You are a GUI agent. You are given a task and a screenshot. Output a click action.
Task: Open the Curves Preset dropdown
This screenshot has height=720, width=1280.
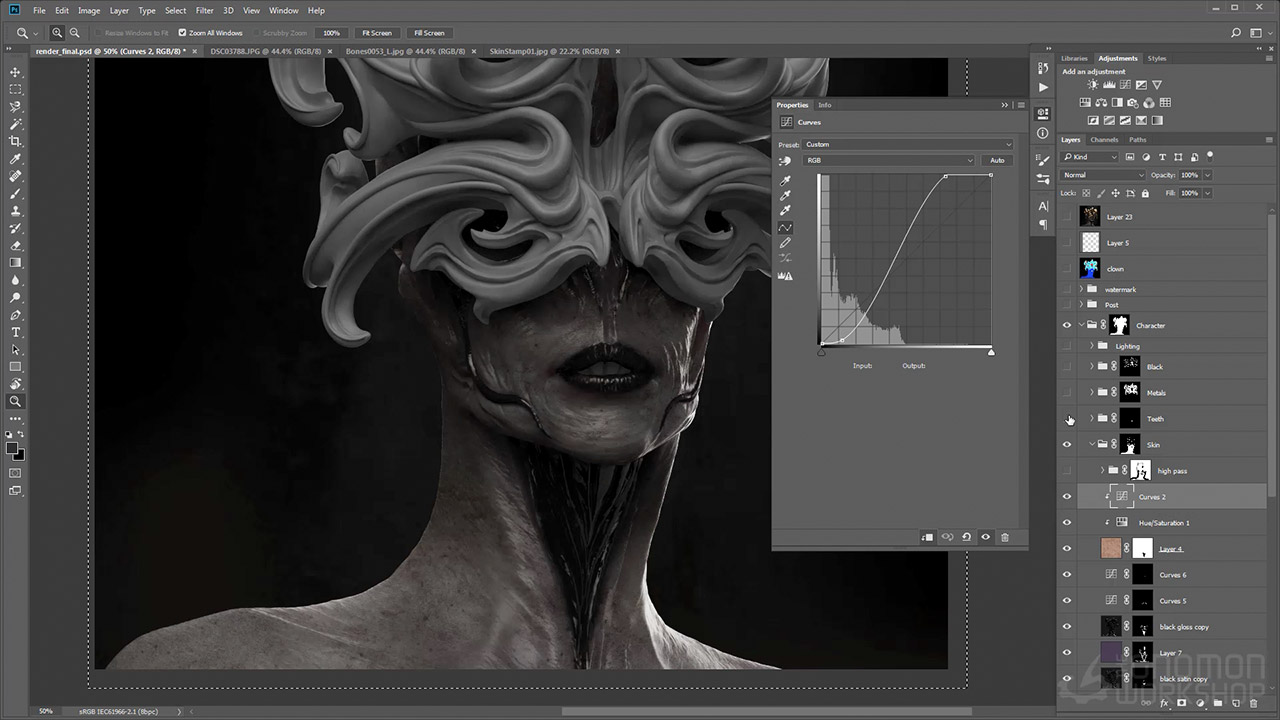908,145
